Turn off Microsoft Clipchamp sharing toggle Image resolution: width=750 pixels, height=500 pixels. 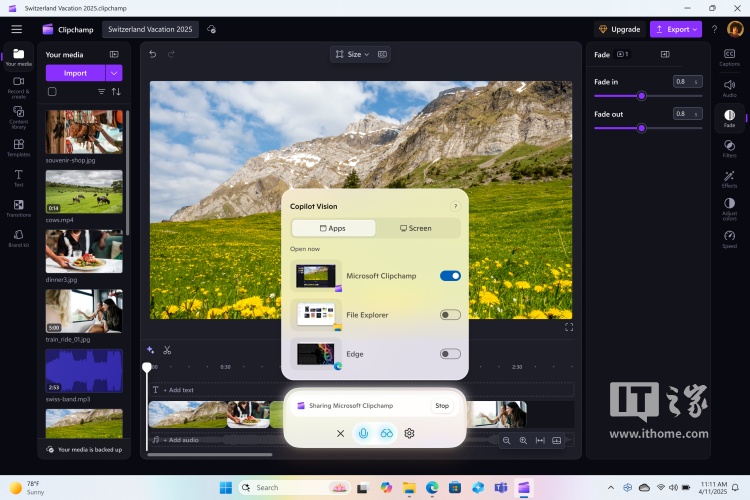[450, 276]
